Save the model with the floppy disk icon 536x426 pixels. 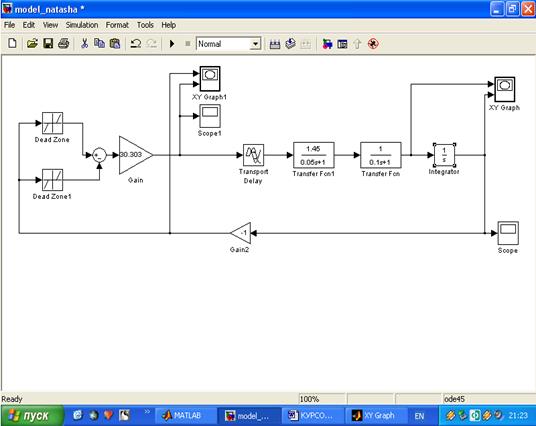48,44
